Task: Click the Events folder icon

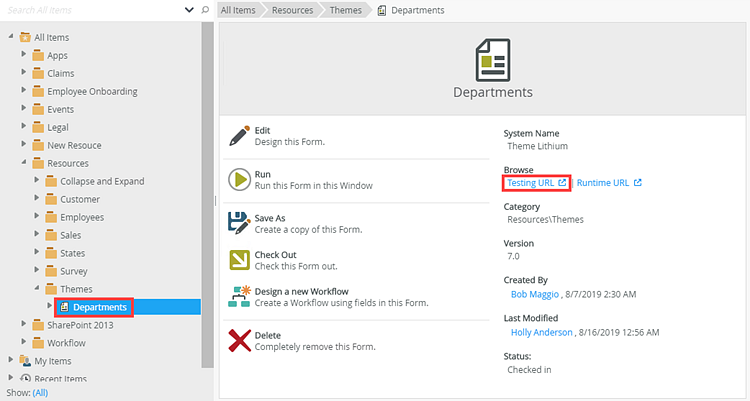Action: tap(38, 109)
